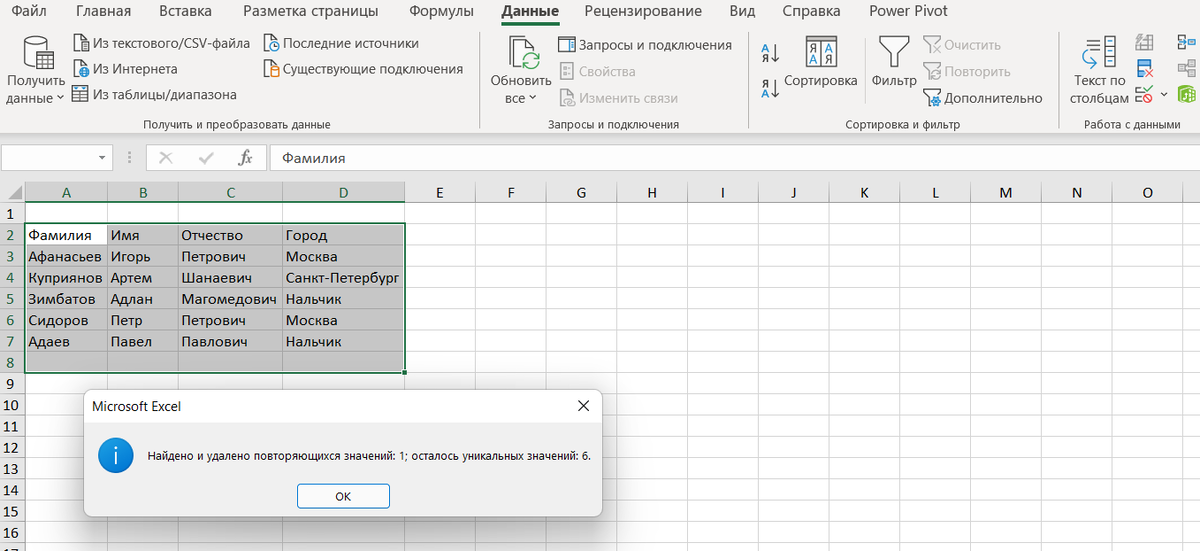Click cell containing Магомедович
Image resolution: width=1200 pixels, height=551 pixels.
tap(230, 299)
